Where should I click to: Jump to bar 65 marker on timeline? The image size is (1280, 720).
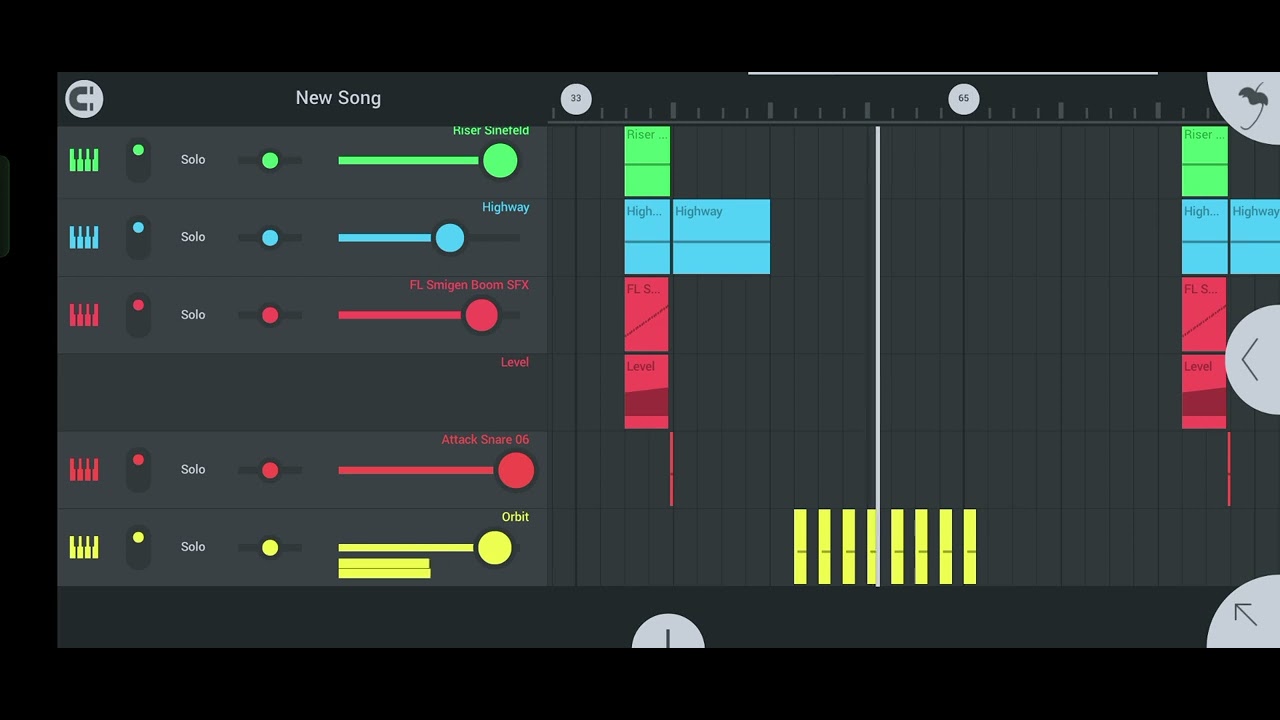pyautogui.click(x=963, y=98)
